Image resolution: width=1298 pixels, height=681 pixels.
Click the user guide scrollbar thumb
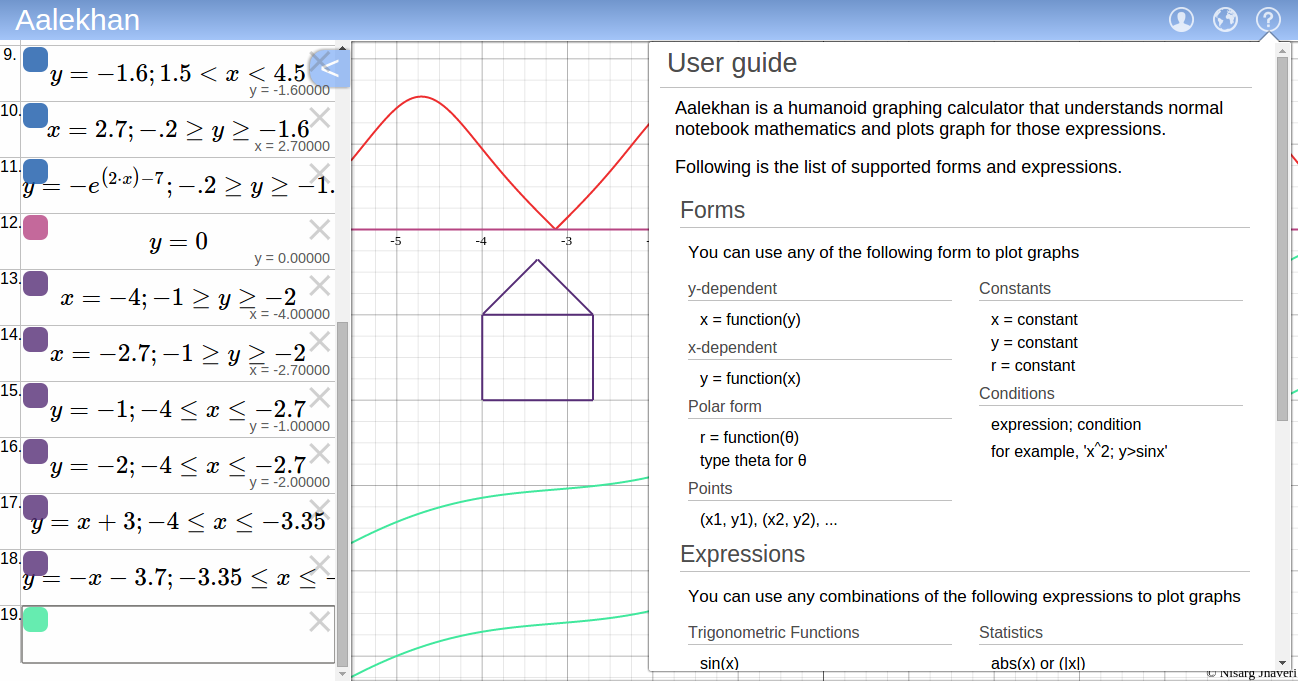pyautogui.click(x=1282, y=238)
